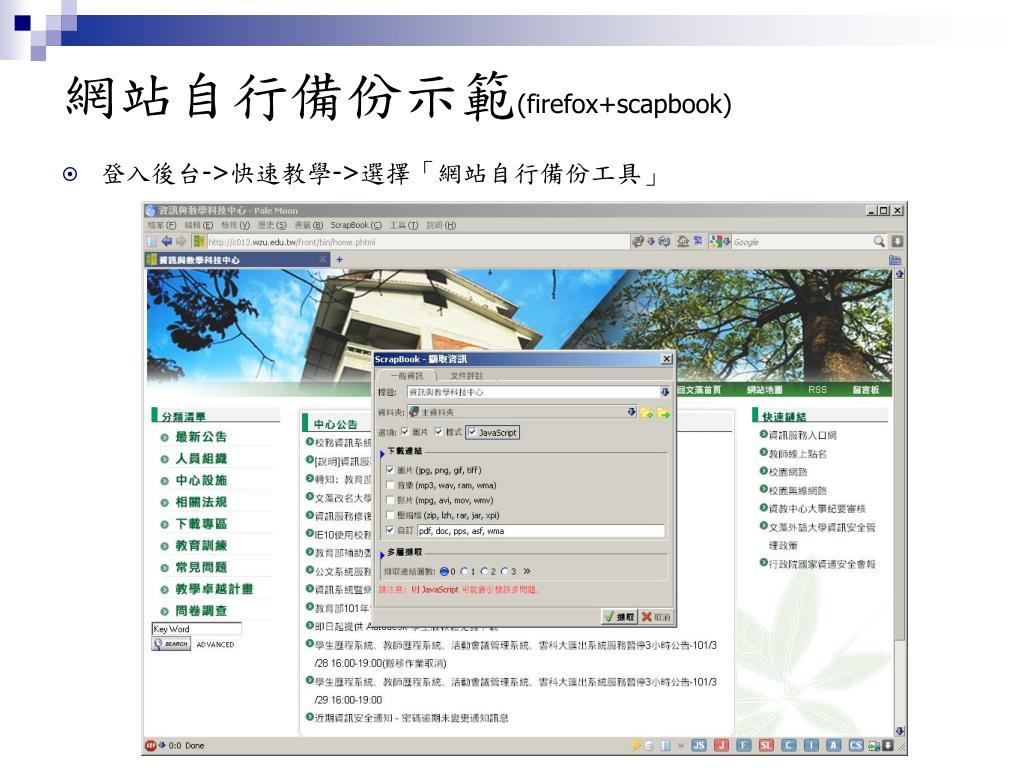
Task: Click the new folder icon in ScrapBook dialog
Action: click(647, 413)
